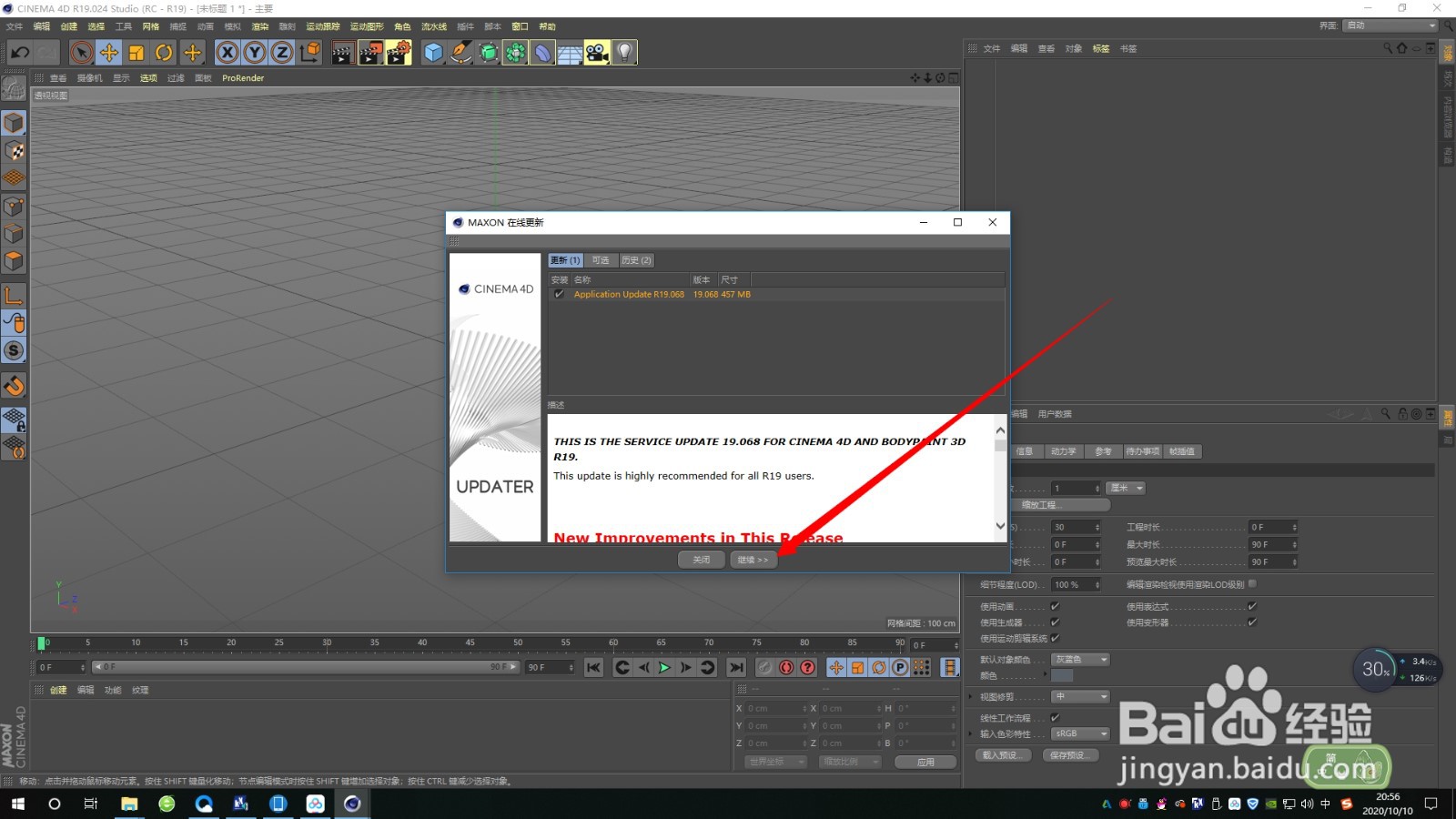The image size is (1456, 819).
Task: Activate the Move tool in top toolbar
Action: point(109,53)
